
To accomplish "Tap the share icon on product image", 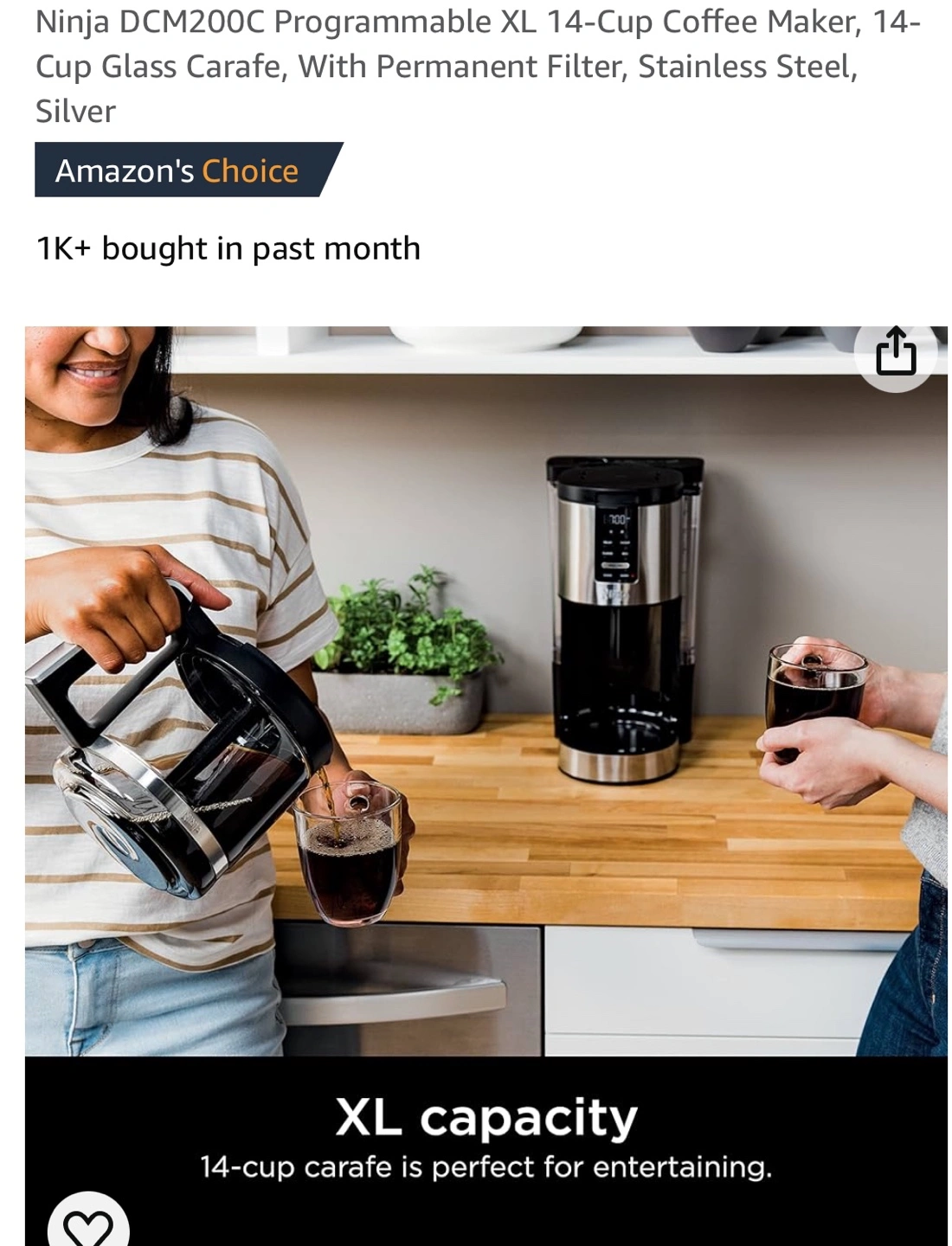I will tap(895, 351).
